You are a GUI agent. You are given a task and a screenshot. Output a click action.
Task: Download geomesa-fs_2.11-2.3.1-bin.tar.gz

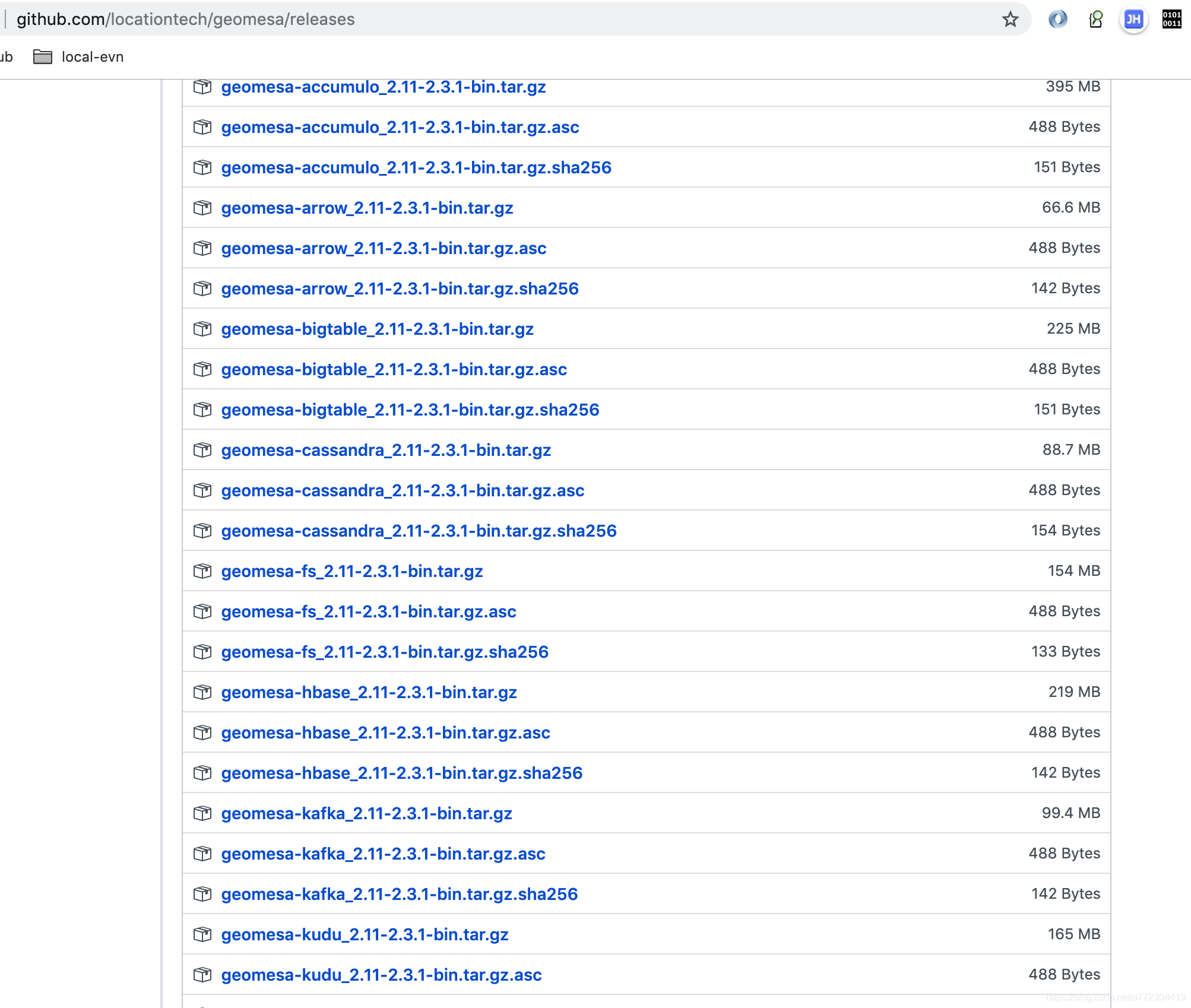[x=351, y=571]
